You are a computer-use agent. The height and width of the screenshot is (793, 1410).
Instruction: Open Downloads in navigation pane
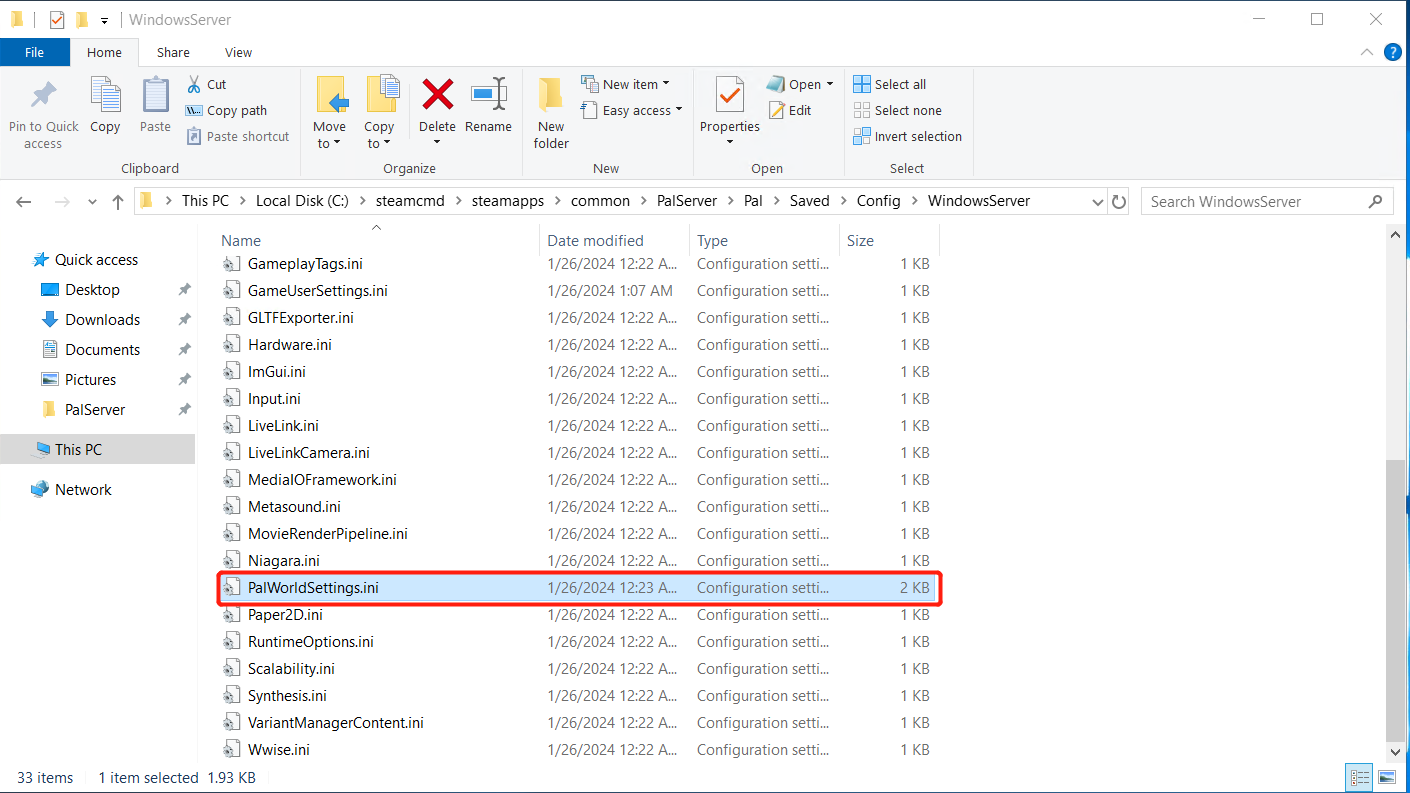pos(102,320)
